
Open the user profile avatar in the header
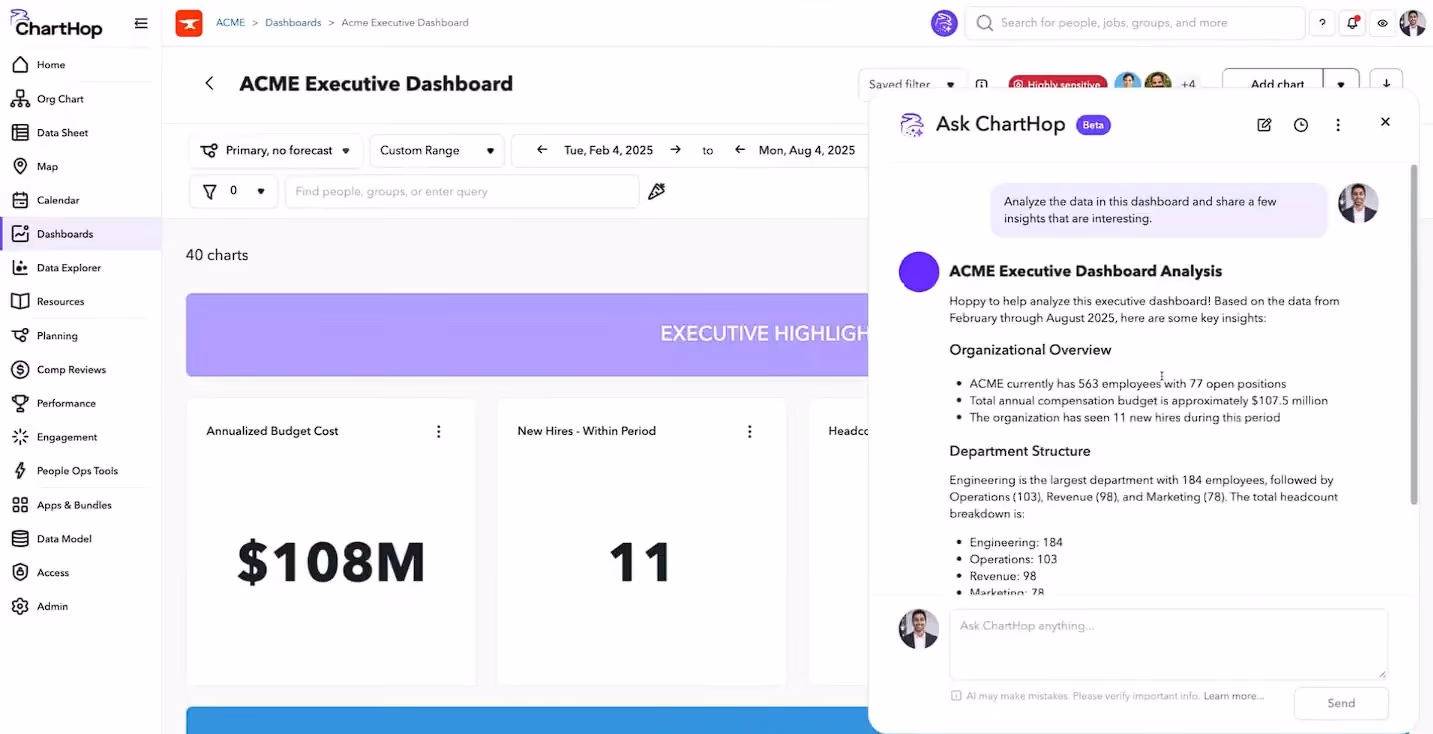1412,23
